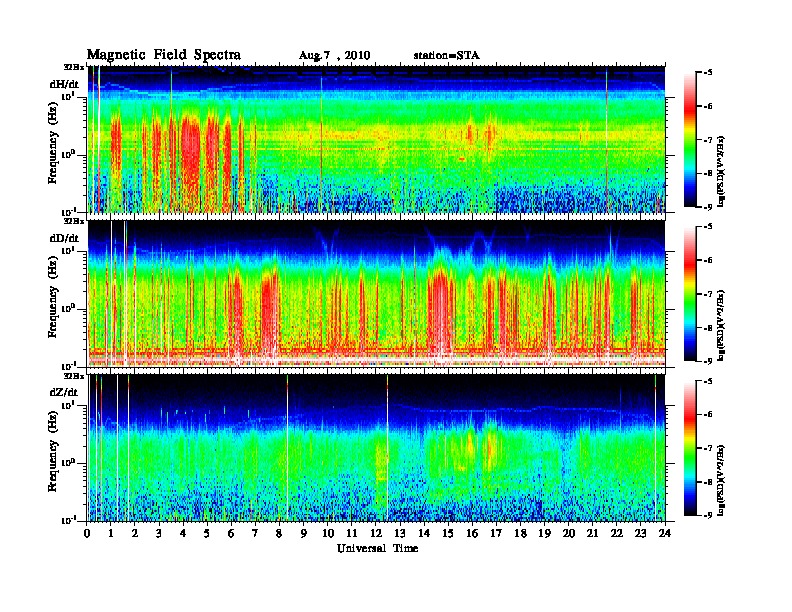Click the "8" tick on the Universal Time axis
Screen dimensions: 792x612
tap(280, 534)
